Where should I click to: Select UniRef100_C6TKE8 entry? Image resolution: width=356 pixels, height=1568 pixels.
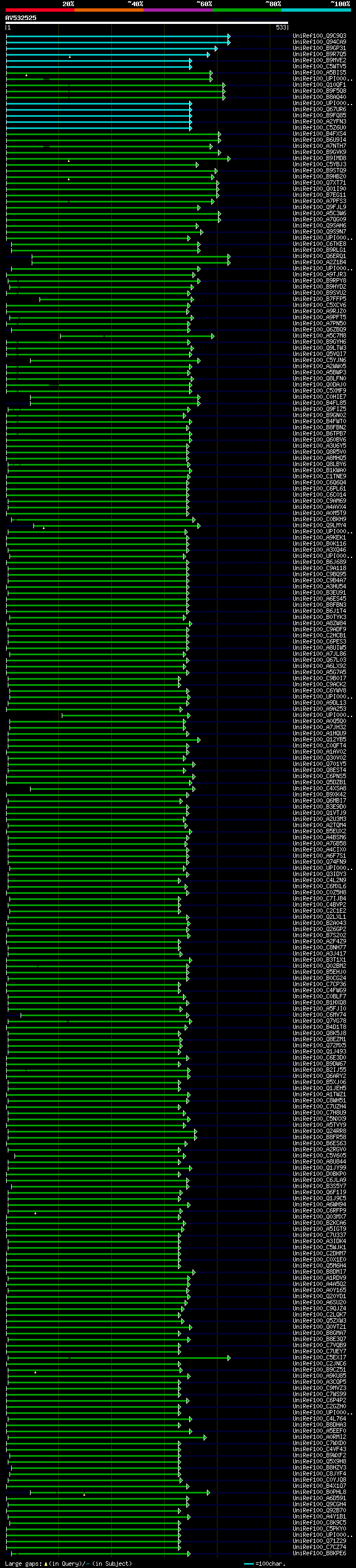pyautogui.click(x=319, y=244)
